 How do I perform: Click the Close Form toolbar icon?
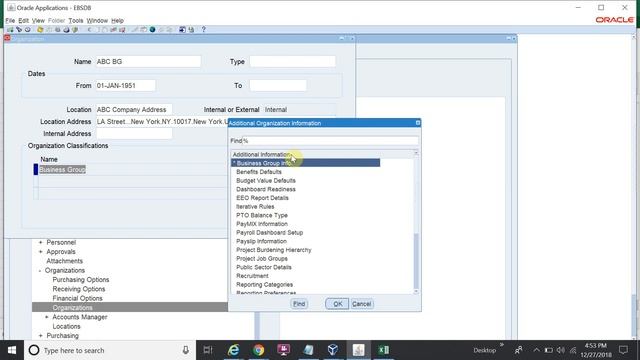coord(75,29)
